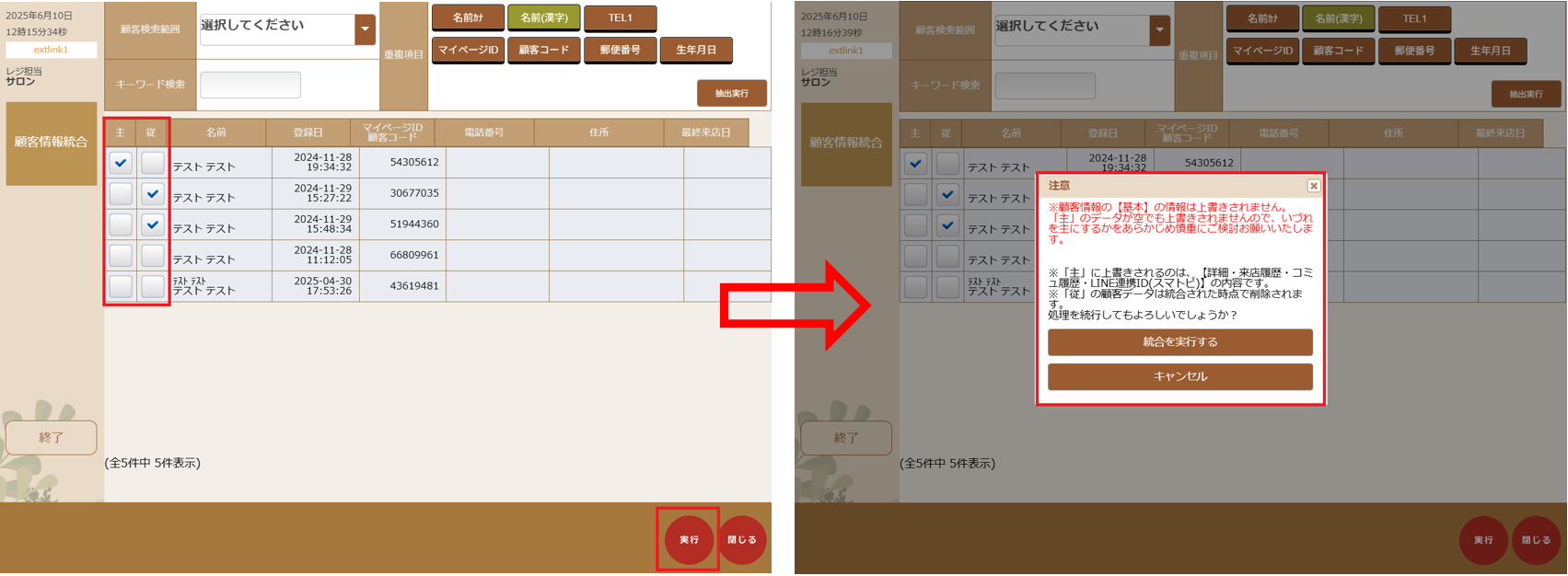
Task: Check 従 for customer 66809961 in undimmed screen
Action: [x=153, y=256]
